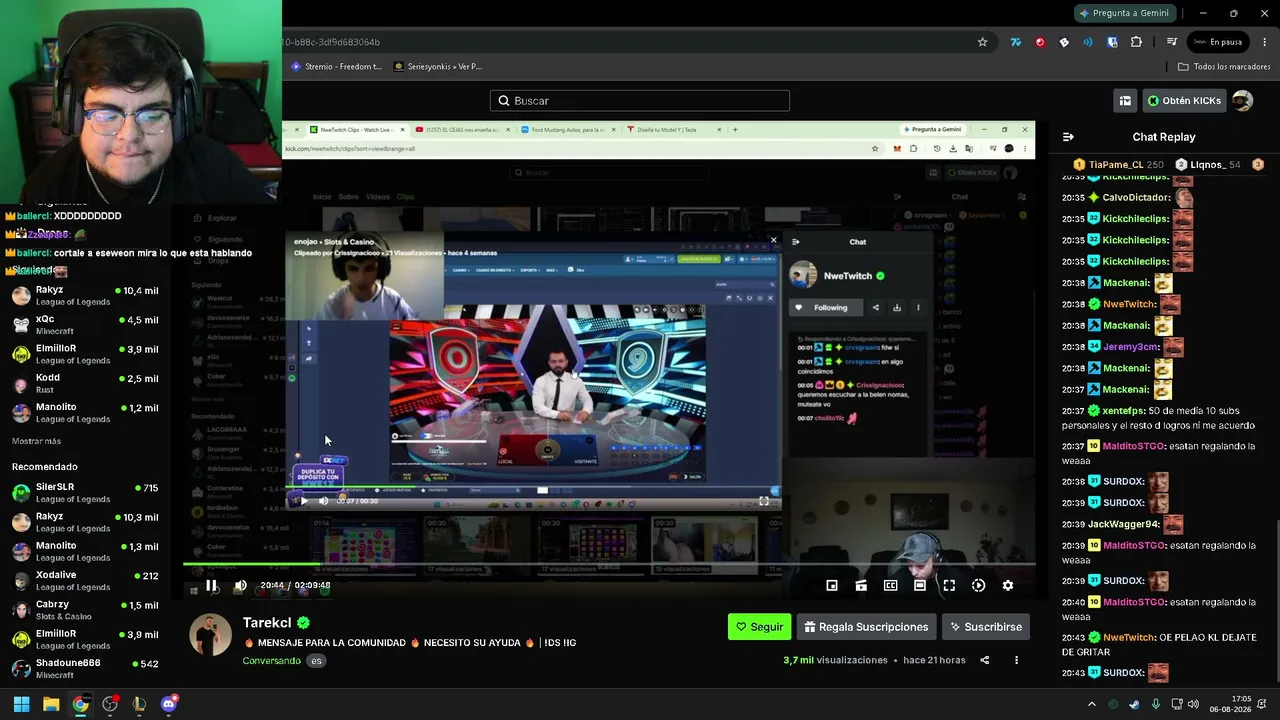This screenshot has height=720, width=1280.
Task: Open the Windows Start menu
Action: click(21, 704)
